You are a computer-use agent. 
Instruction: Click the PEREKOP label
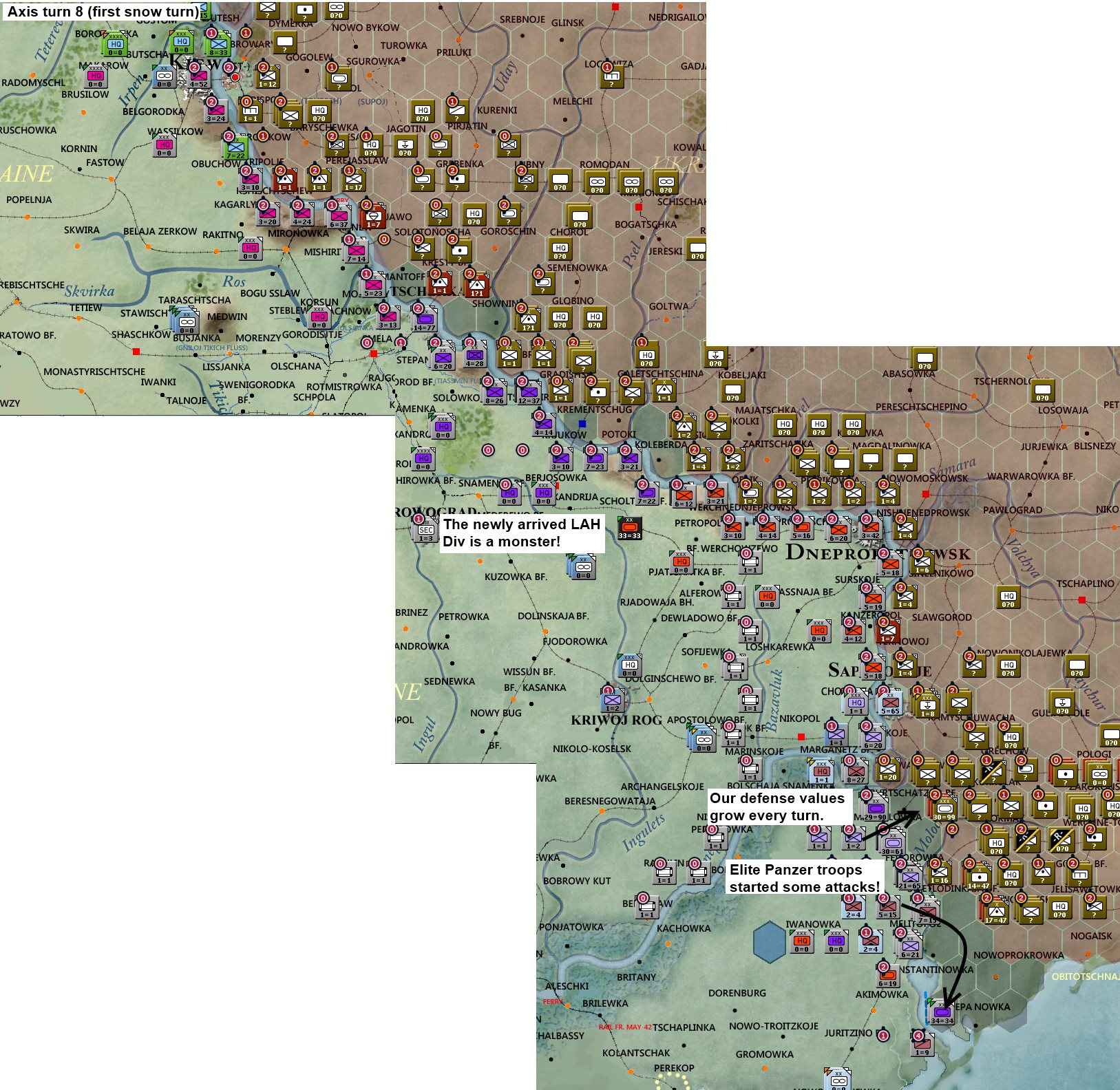[x=674, y=1068]
